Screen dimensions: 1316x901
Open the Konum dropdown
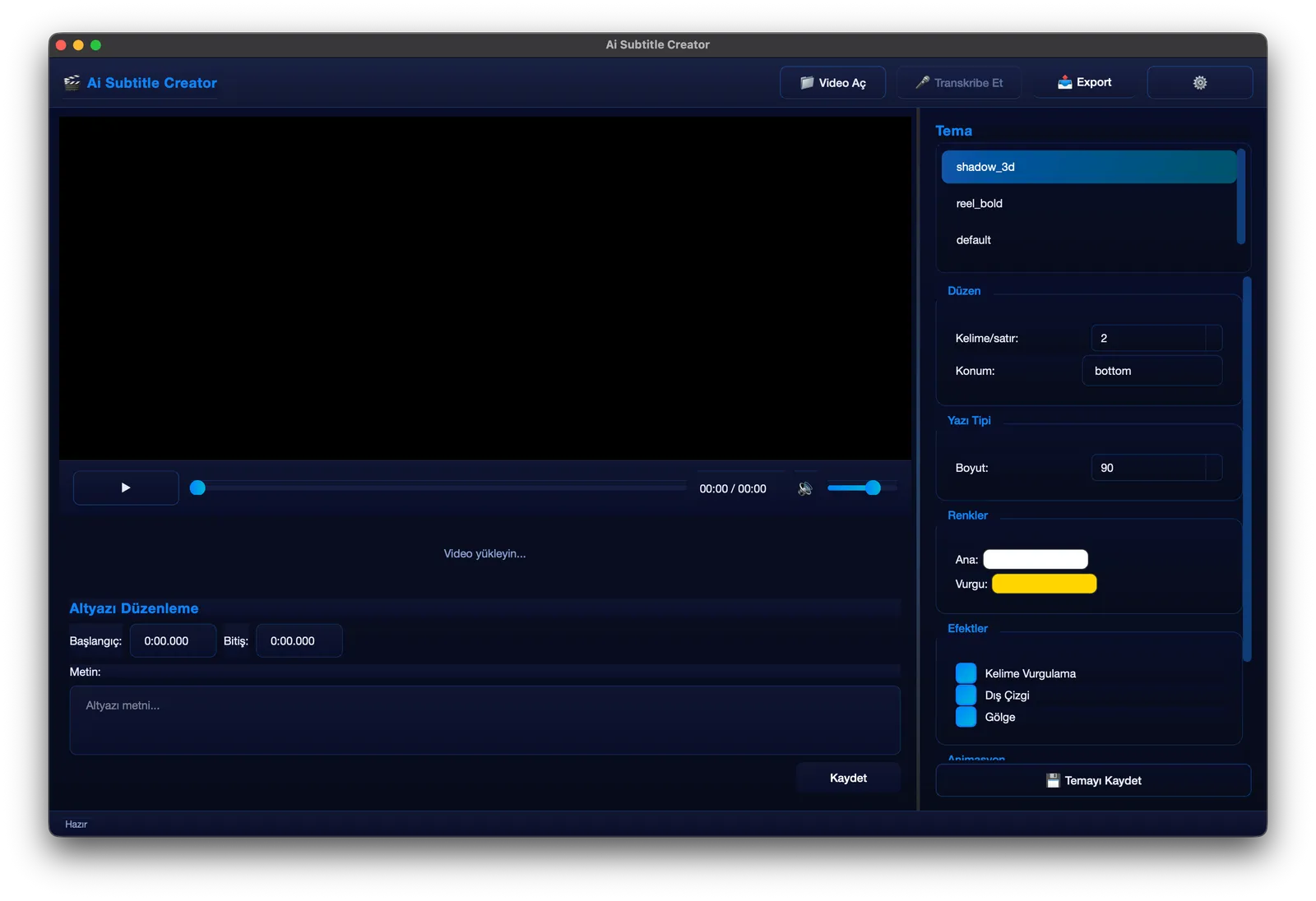[x=1151, y=371]
